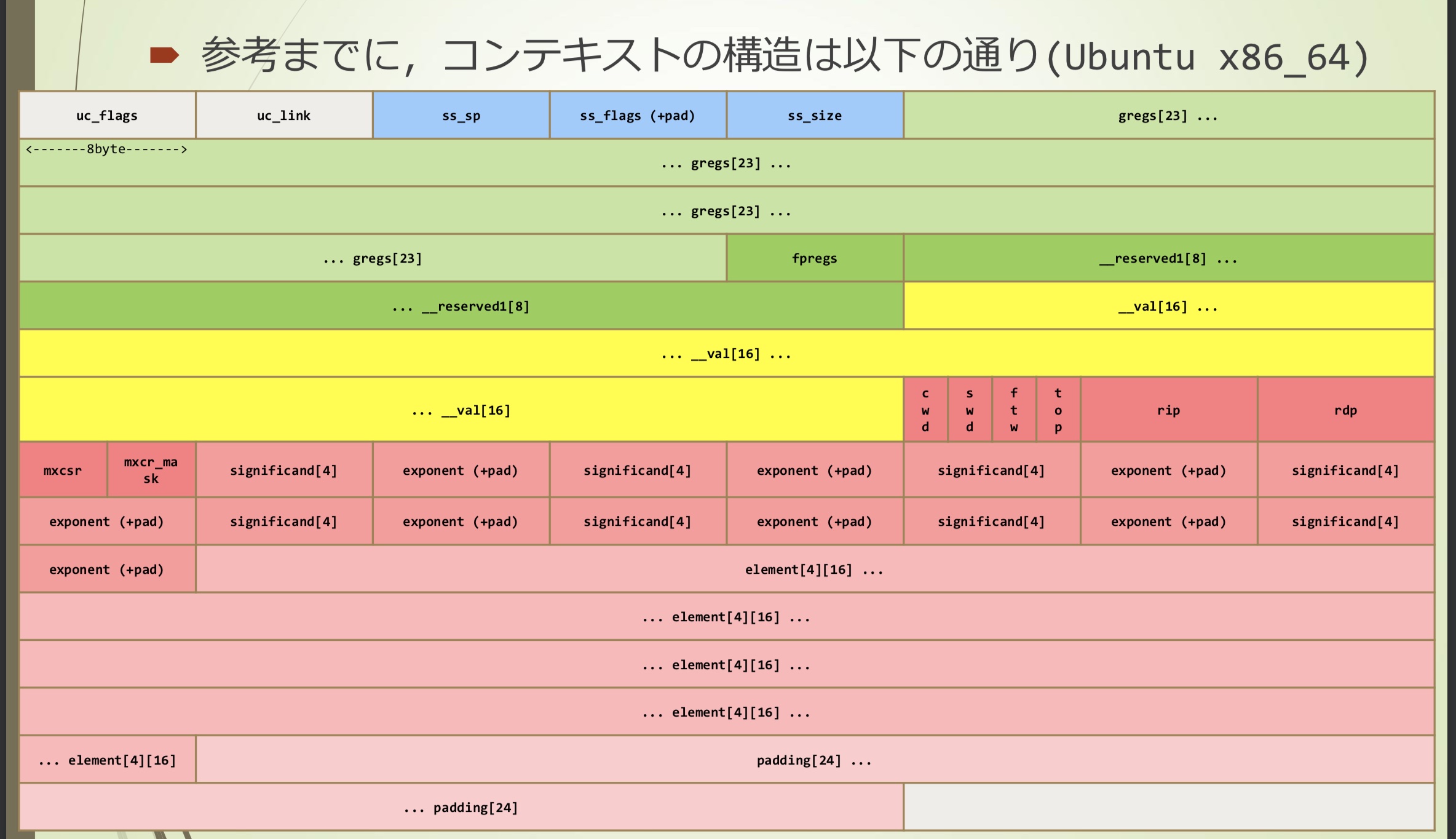This screenshot has width=1456, height=839.
Task: Click the empty gray cell at bottom right
Action: click(x=1168, y=808)
